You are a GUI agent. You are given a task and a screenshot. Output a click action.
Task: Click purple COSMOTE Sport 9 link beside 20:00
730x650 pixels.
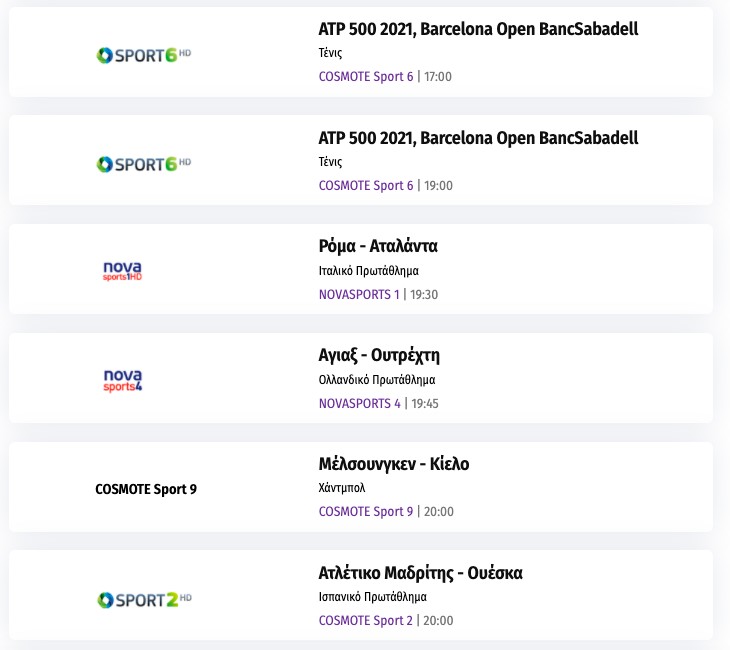365,511
